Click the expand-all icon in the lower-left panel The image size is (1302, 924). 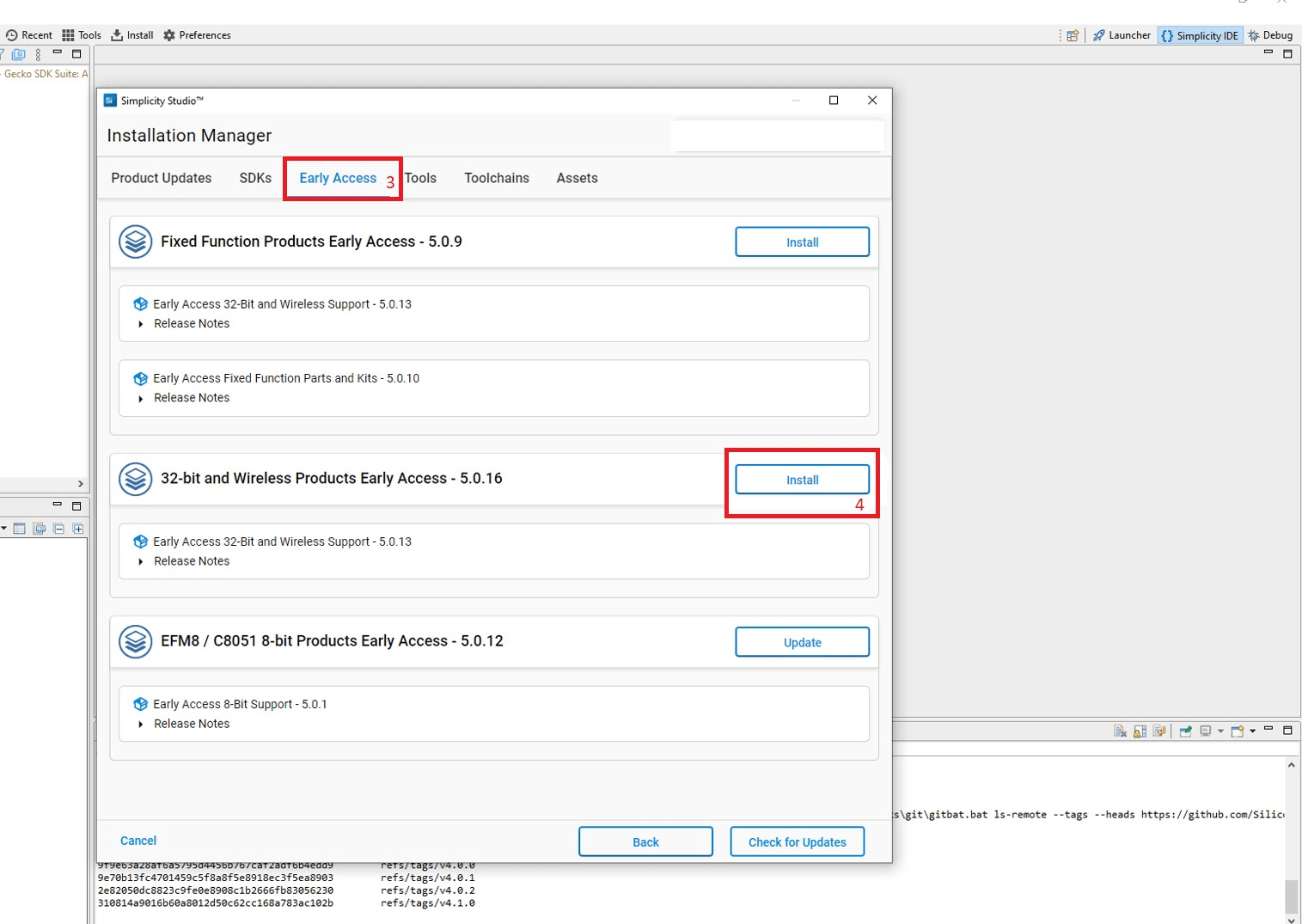(x=78, y=529)
